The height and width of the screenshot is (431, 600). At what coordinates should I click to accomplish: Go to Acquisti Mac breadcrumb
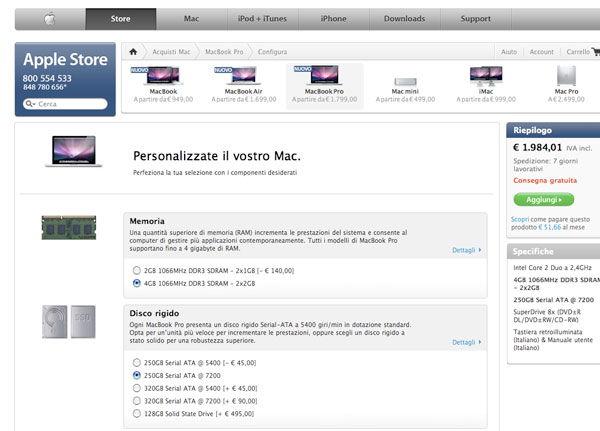click(171, 52)
